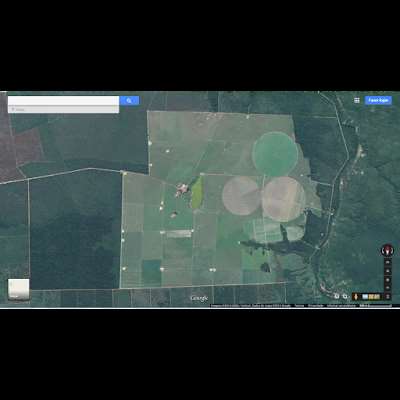This screenshot has height=400, width=400.
Task: Click the blue sign-in button top right
Action: coord(378,100)
